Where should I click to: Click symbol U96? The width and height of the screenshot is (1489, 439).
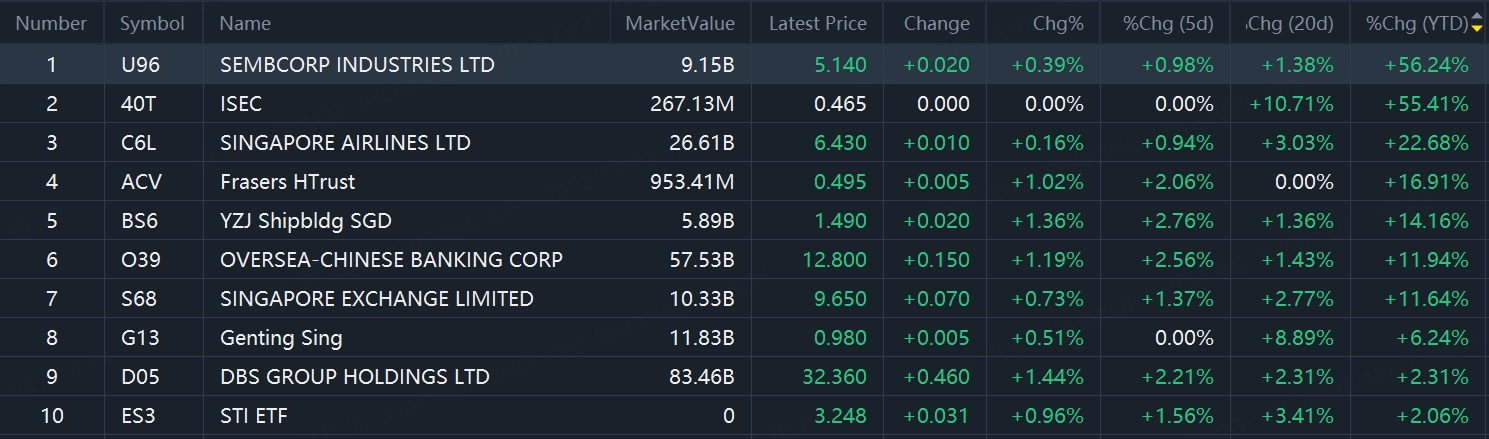click(140, 65)
